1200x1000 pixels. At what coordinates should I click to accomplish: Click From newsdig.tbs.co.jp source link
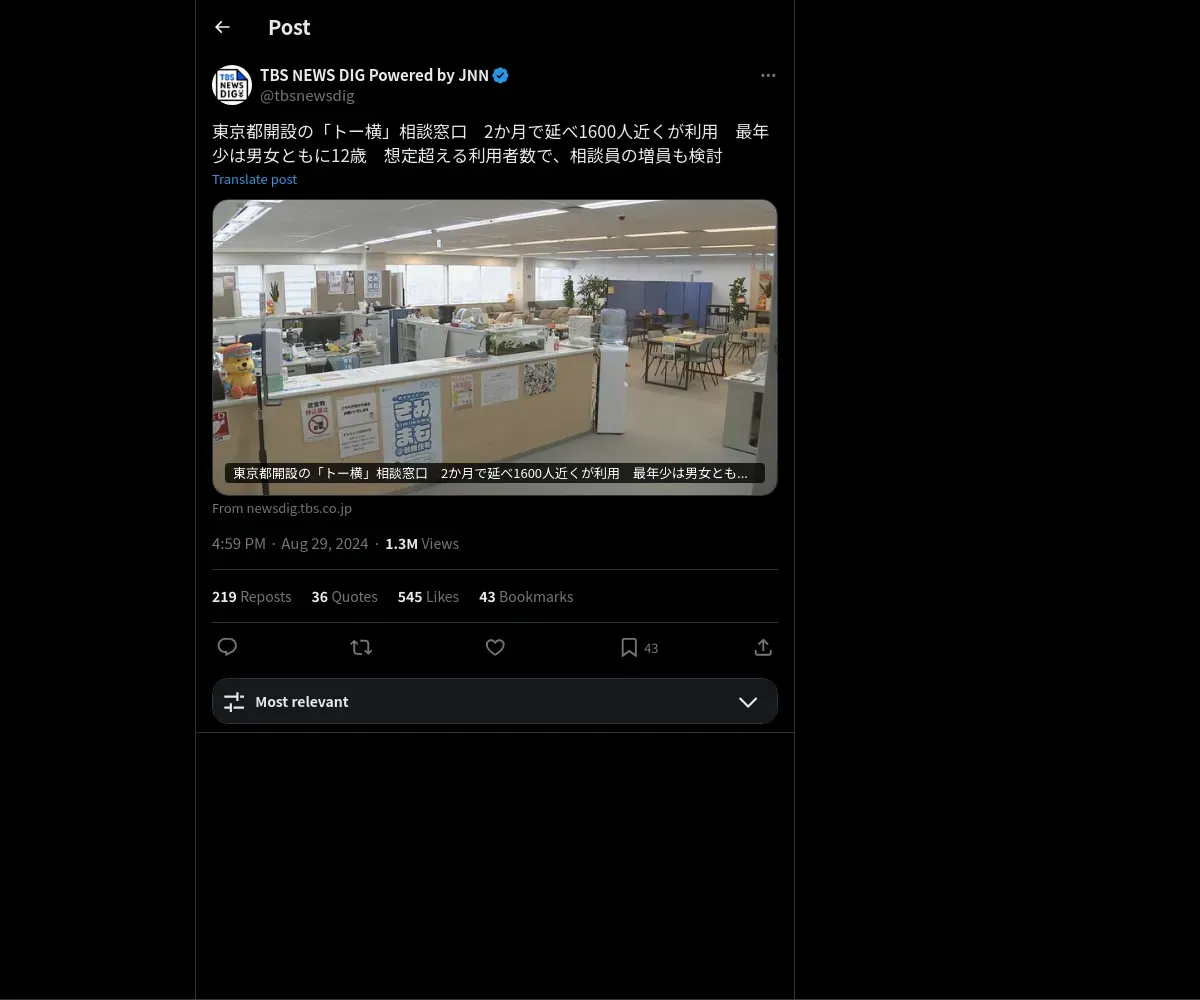pyautogui.click(x=282, y=508)
